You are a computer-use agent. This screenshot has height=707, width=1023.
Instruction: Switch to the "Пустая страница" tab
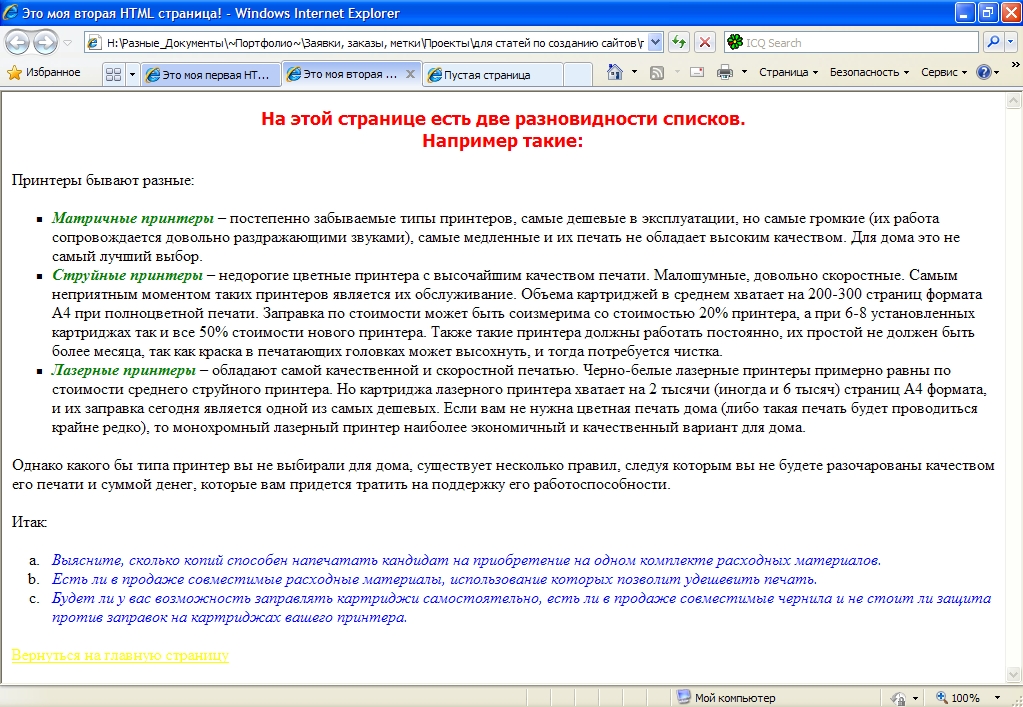pos(493,74)
